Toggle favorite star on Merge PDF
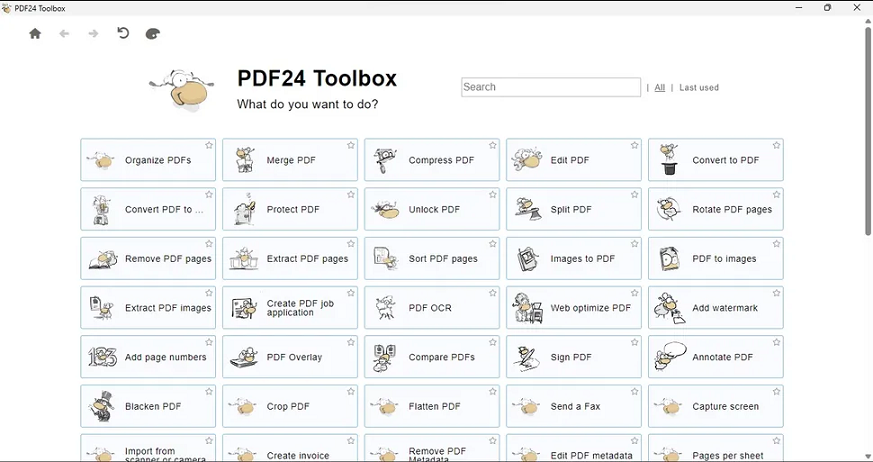This screenshot has width=873, height=462. click(x=351, y=145)
